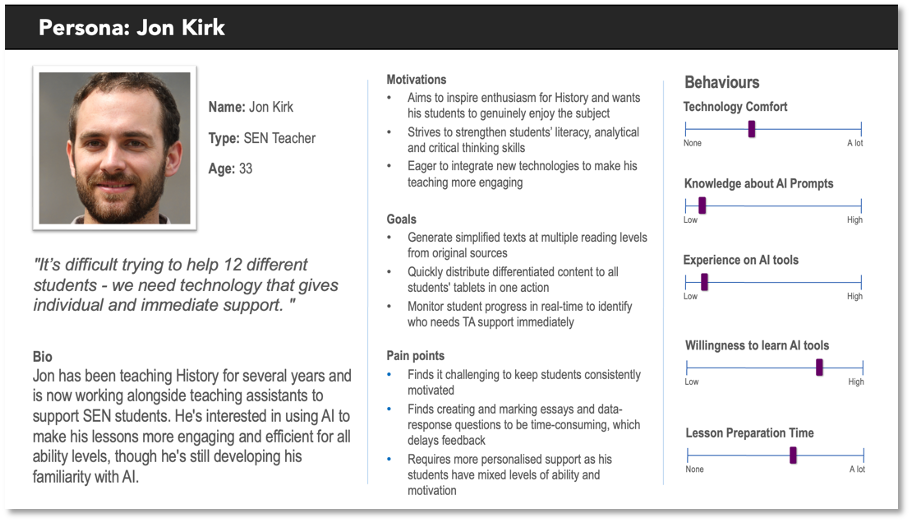The height and width of the screenshot is (522, 912).
Task: Click the Bio heading
Action: click(x=43, y=356)
